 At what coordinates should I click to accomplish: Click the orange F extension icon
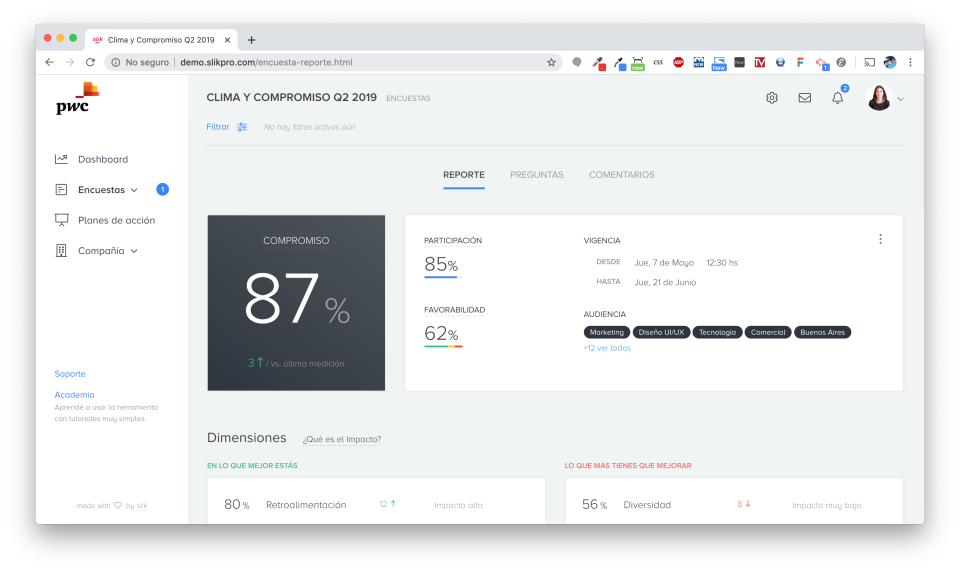point(800,62)
